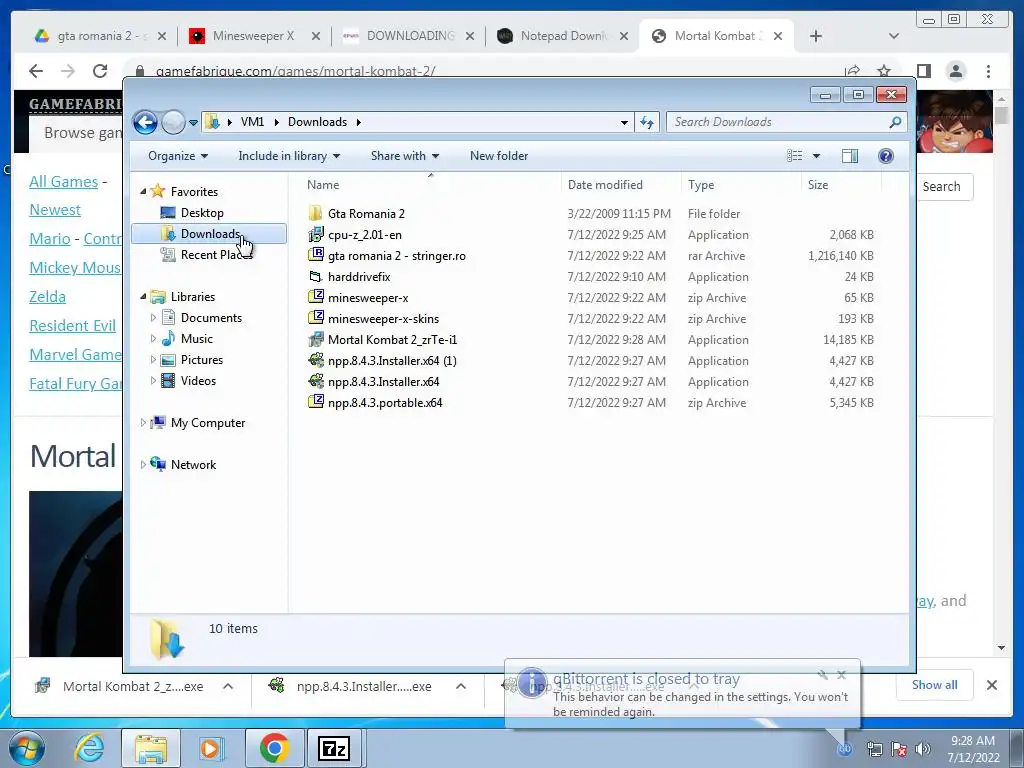Click New folder button

tap(499, 156)
